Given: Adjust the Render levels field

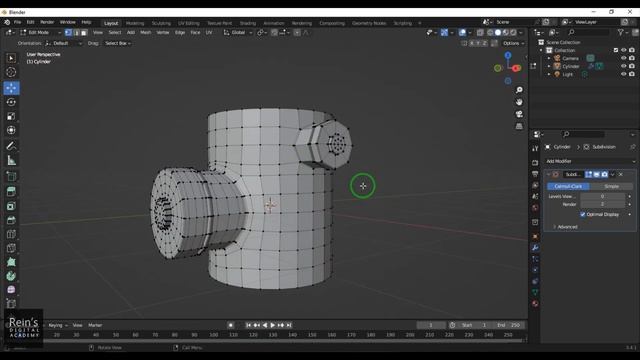Looking at the screenshot, I should pos(602,204).
